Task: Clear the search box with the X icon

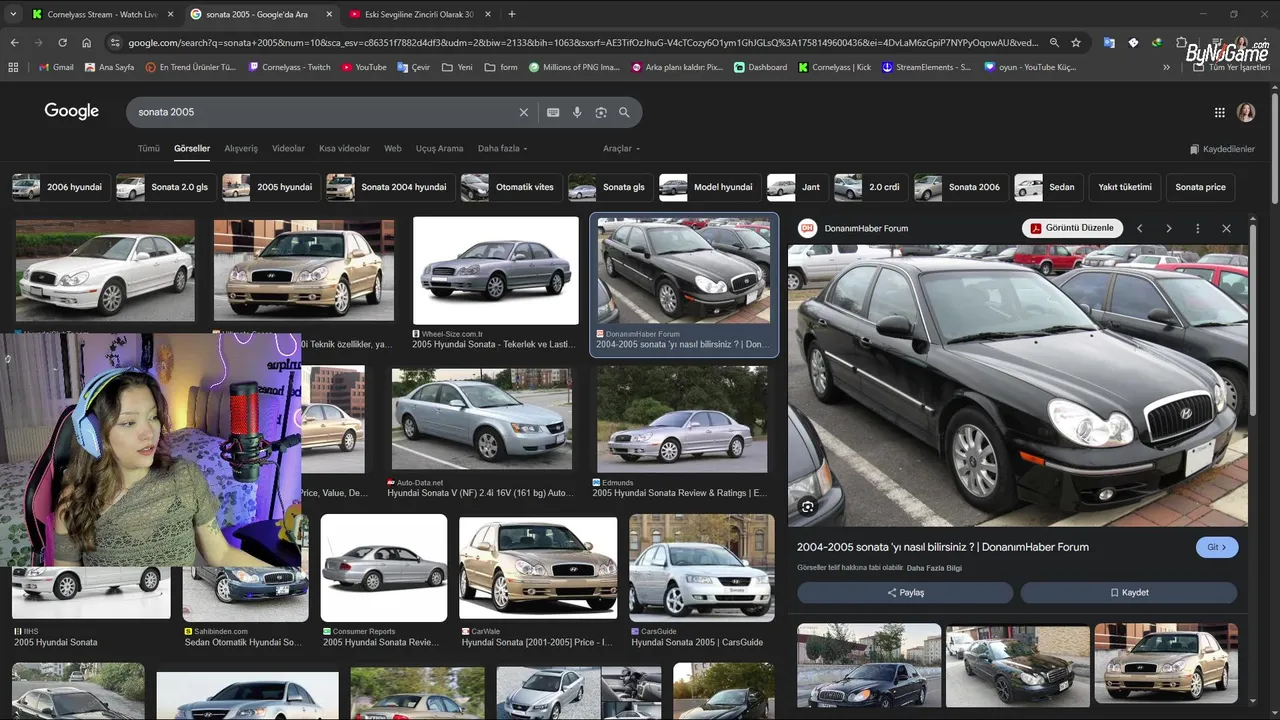Action: point(523,112)
